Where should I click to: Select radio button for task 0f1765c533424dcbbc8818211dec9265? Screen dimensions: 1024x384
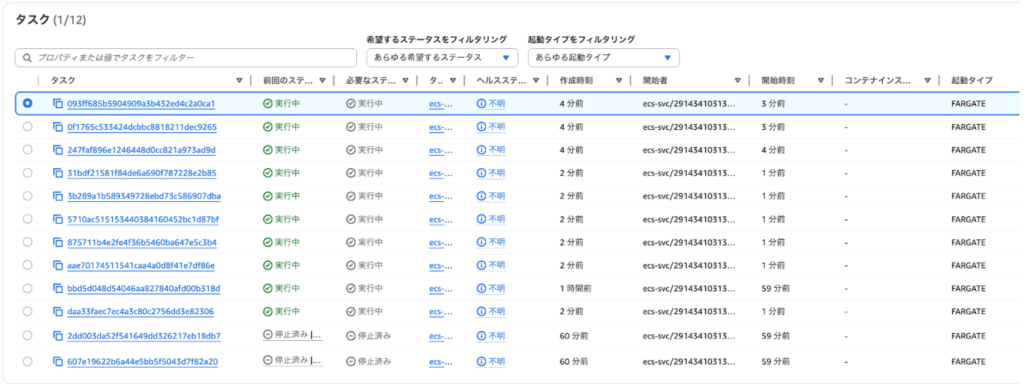click(27, 127)
